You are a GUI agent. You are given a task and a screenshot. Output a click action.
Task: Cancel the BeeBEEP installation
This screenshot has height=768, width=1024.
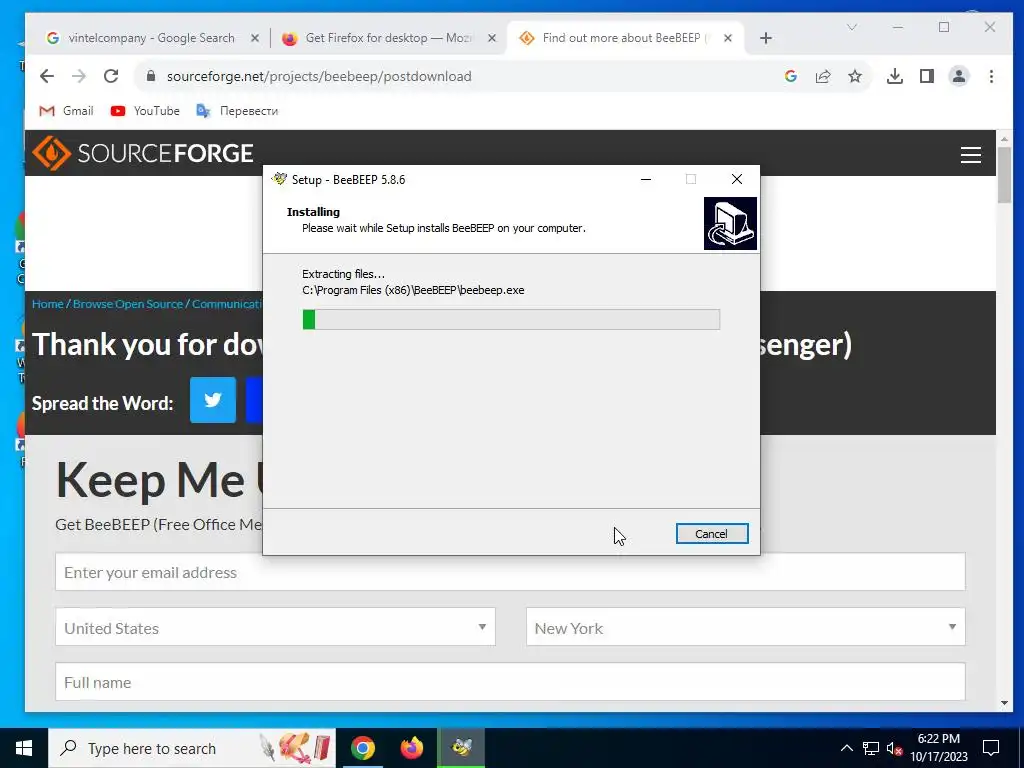click(x=711, y=534)
